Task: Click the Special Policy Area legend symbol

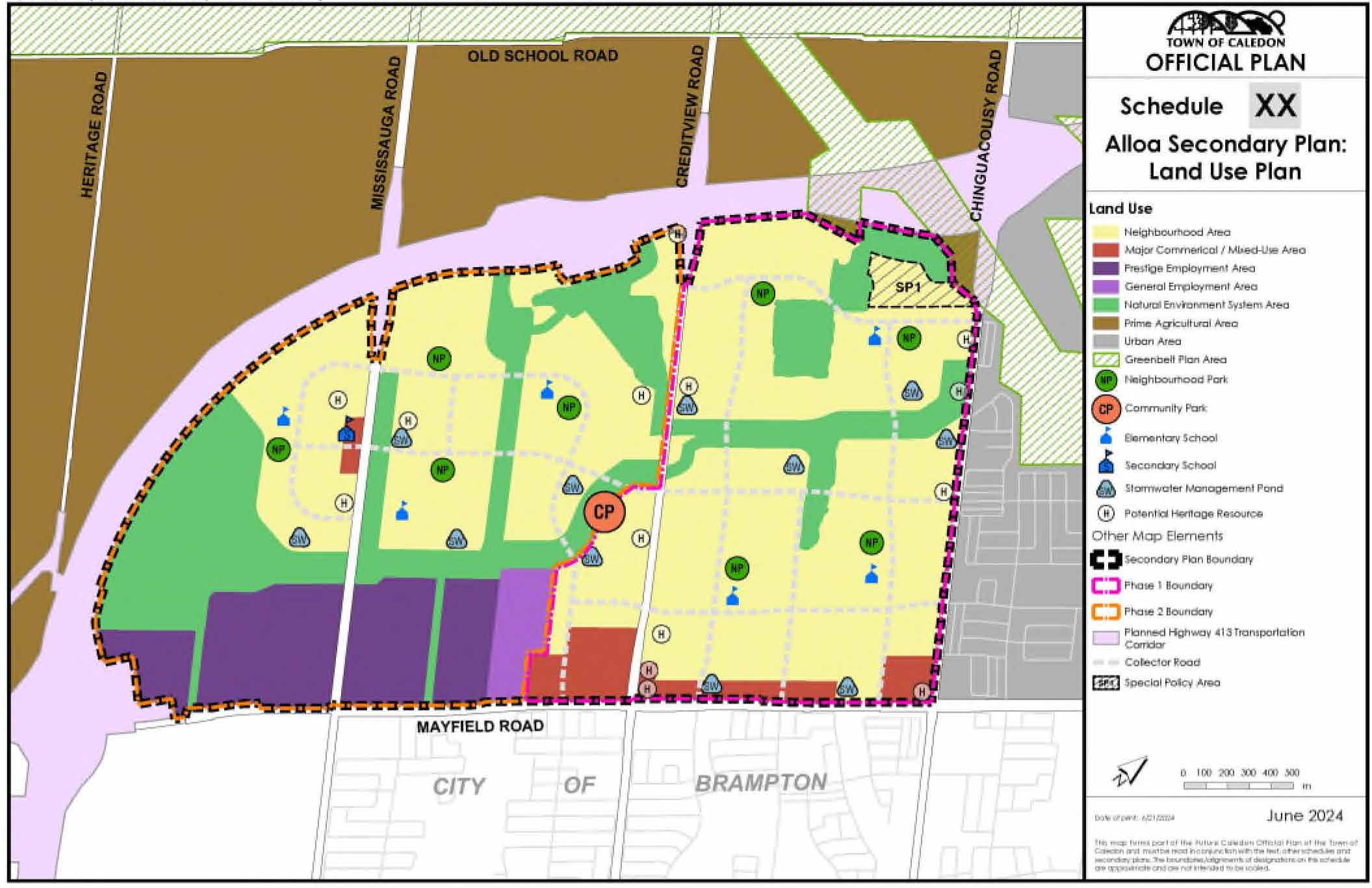Action: pos(1105,683)
